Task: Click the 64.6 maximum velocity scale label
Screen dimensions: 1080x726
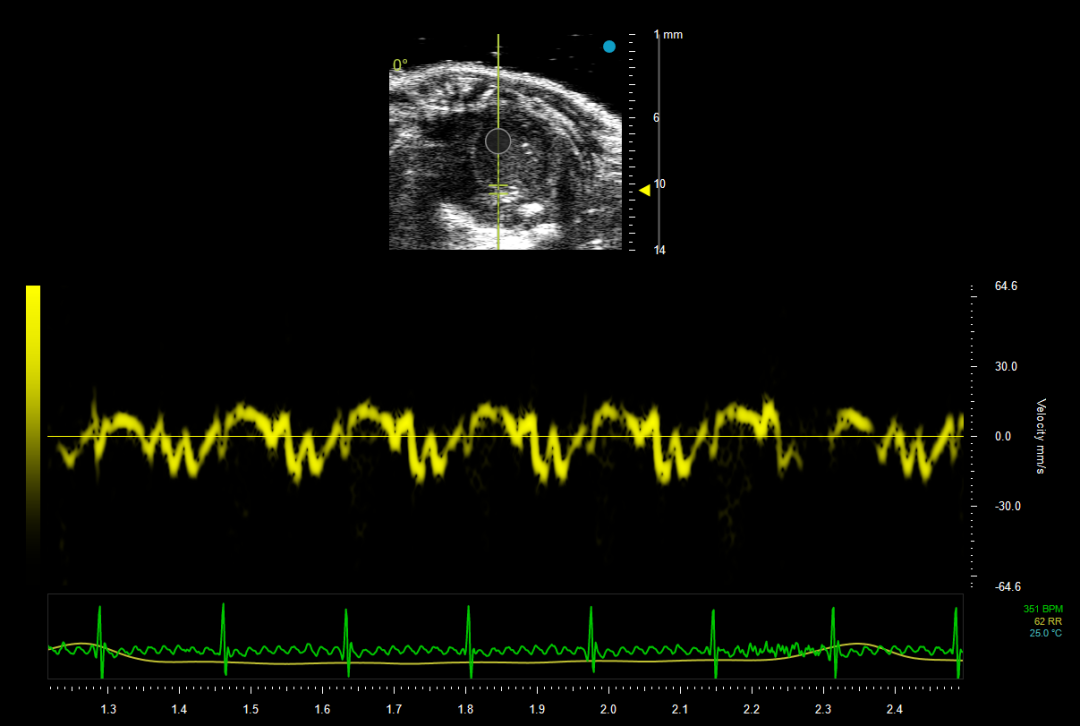Action: pyautogui.click(x=1005, y=287)
